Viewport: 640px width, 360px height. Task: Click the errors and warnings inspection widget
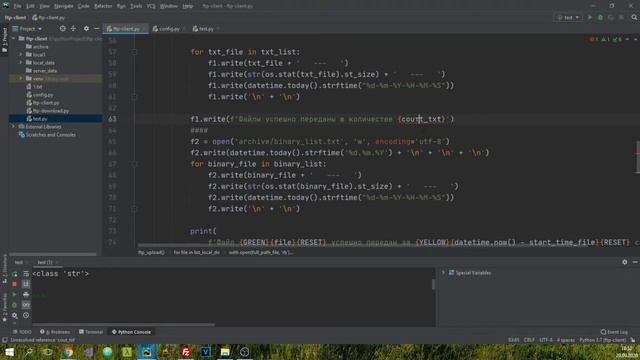tap(606, 39)
